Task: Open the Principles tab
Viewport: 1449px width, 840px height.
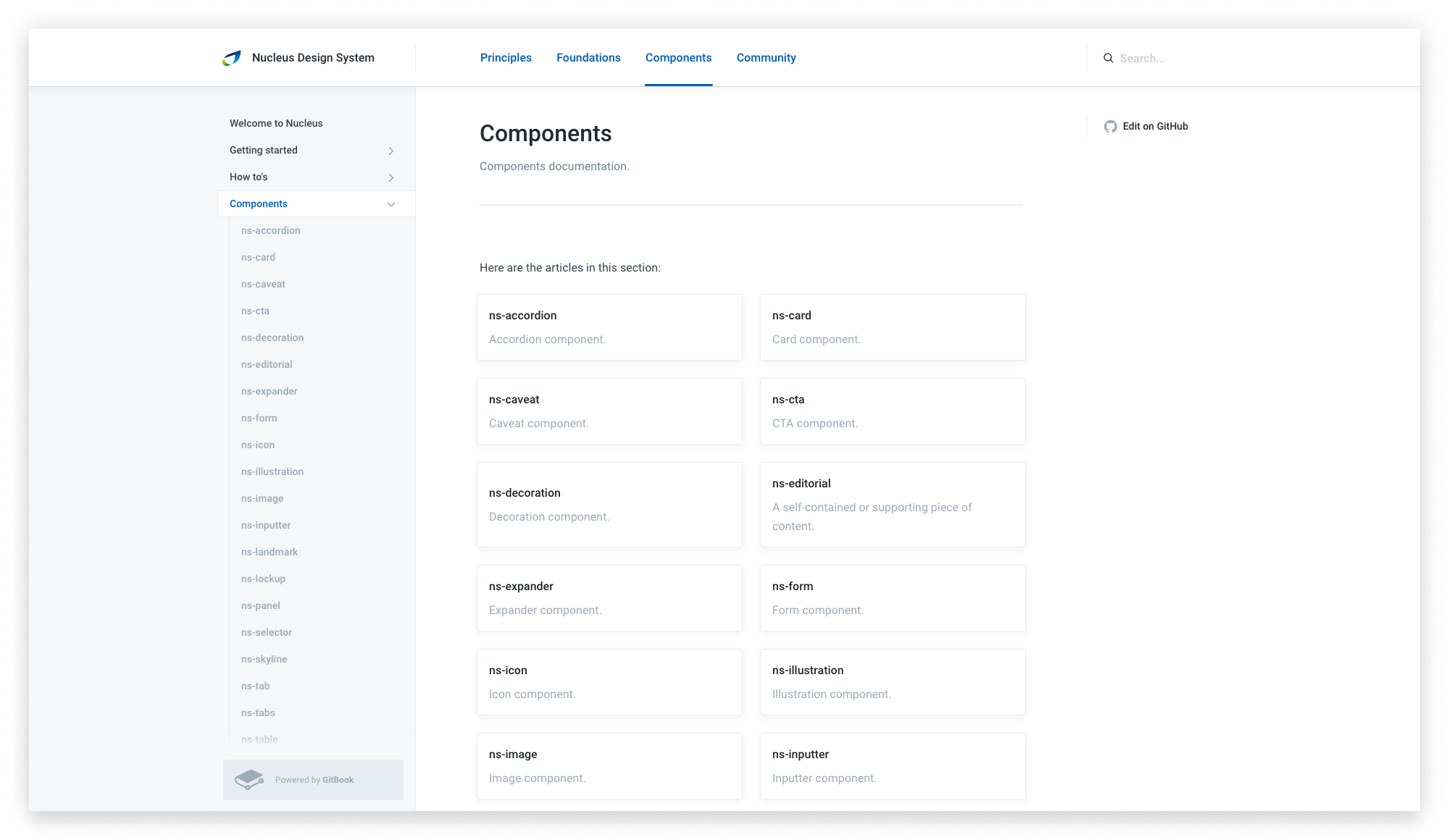Action: 506,58
